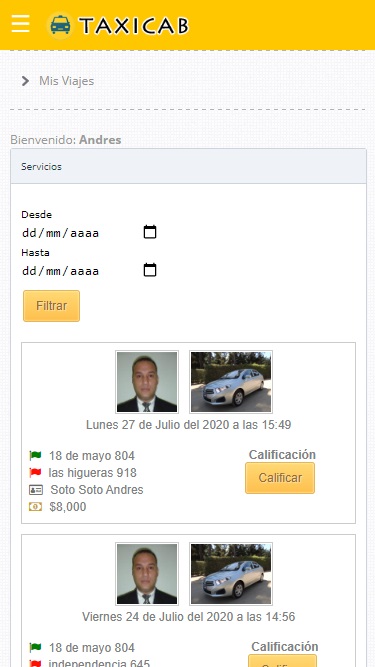Open the Mis Viajes breadcrumb
The height and width of the screenshot is (667, 375).
tap(67, 81)
